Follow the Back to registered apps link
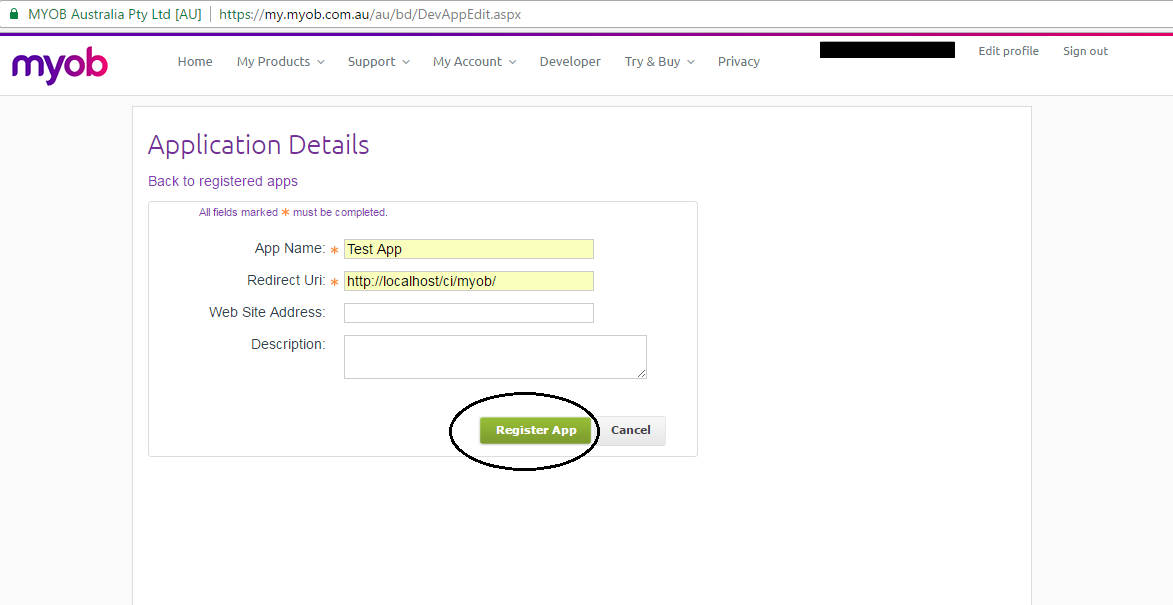 (222, 181)
